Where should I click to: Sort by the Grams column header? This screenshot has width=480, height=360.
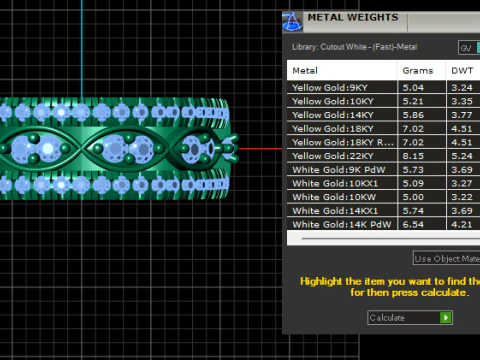[421, 70]
